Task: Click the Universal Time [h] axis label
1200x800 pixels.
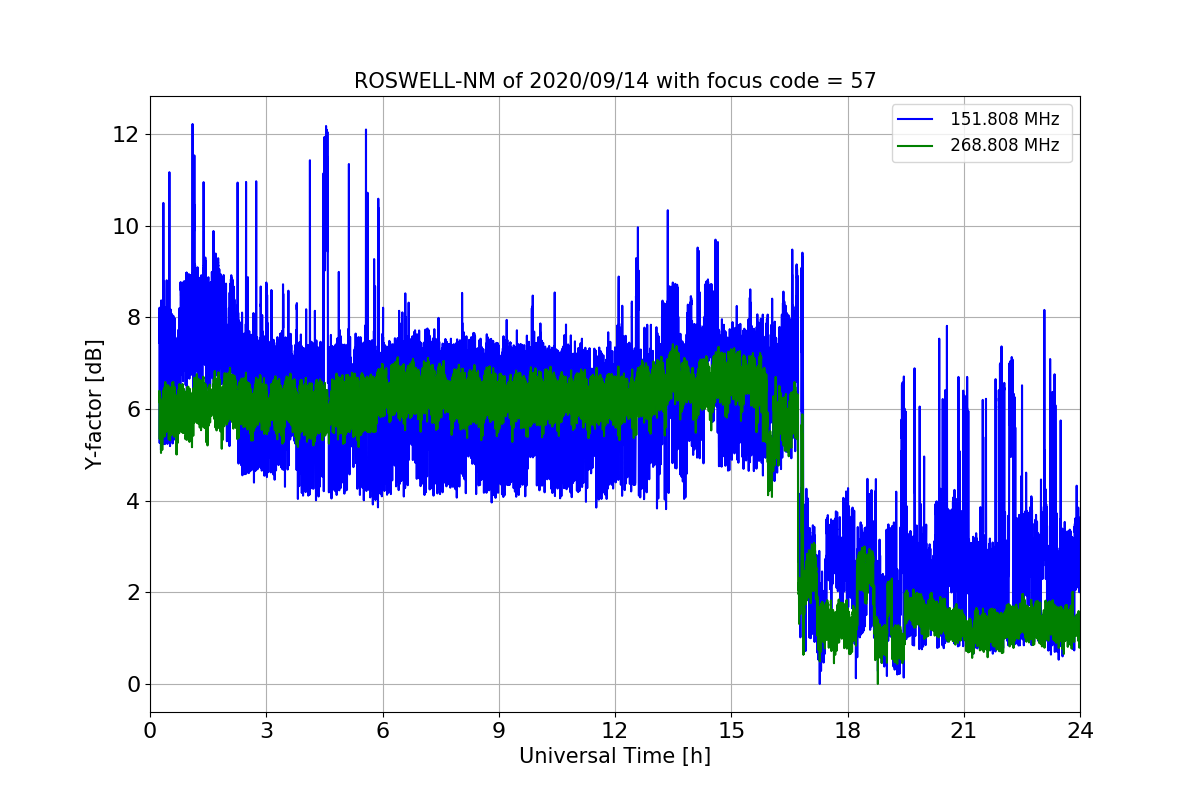Action: (x=615, y=756)
